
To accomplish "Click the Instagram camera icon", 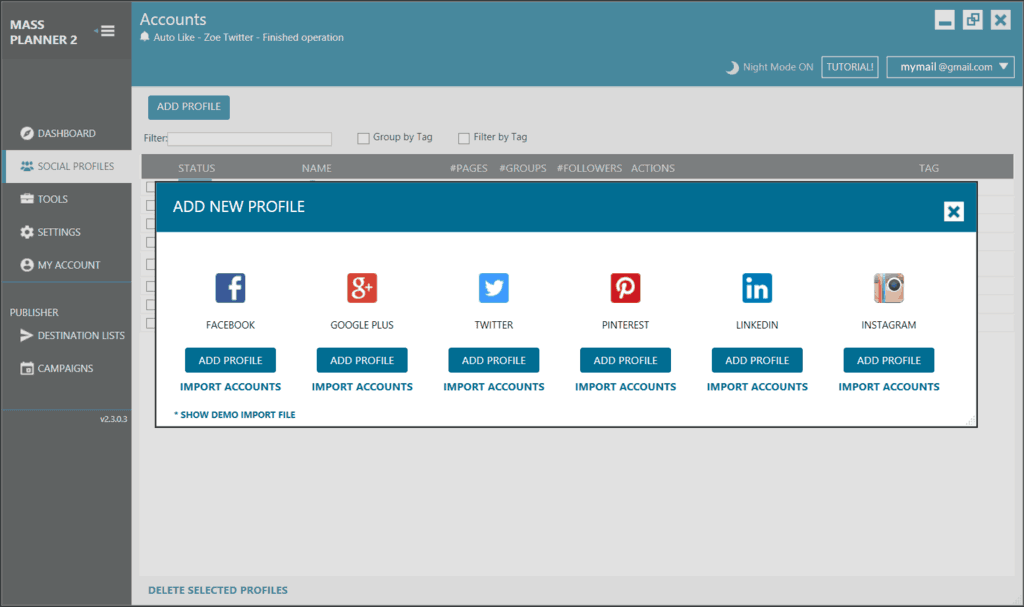I will coord(889,288).
